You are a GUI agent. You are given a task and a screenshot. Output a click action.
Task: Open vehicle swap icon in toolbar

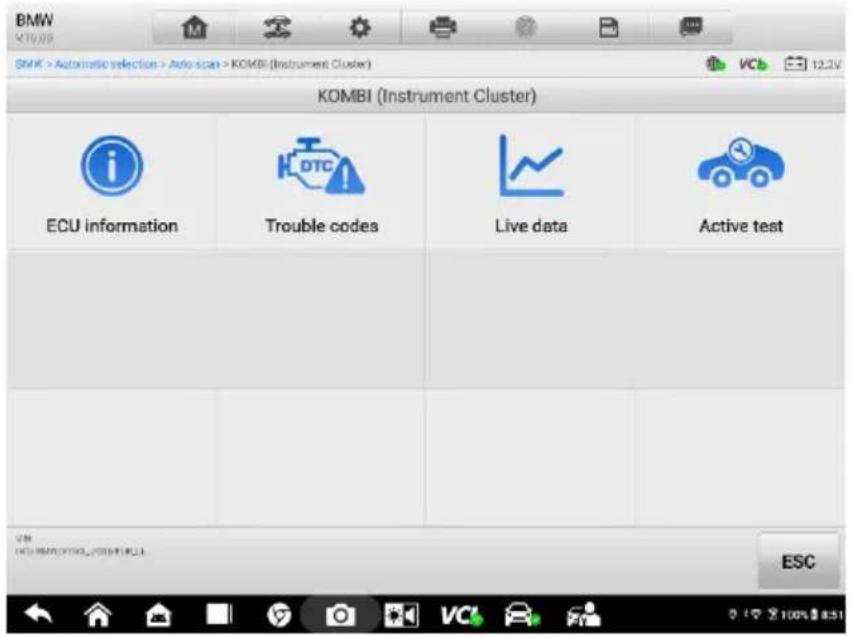pos(277,27)
